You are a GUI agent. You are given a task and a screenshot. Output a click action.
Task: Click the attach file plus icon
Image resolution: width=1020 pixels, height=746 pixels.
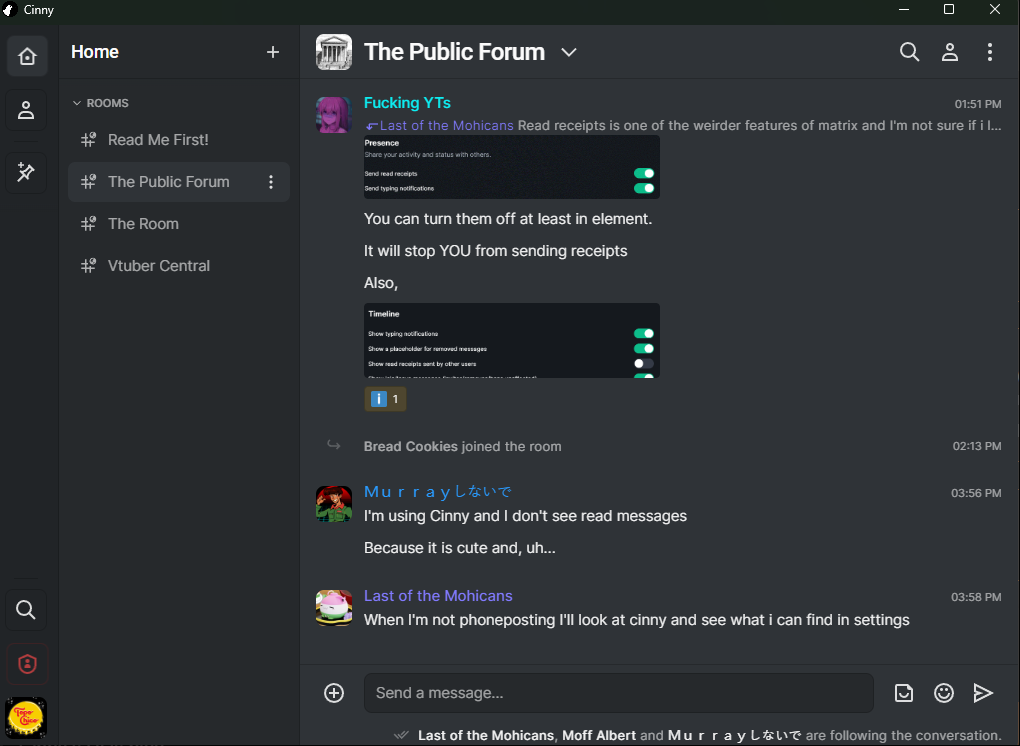tap(334, 693)
